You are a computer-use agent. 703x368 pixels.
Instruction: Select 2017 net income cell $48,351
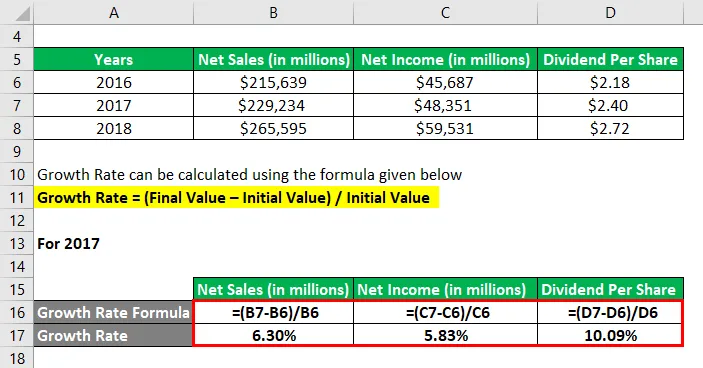click(x=445, y=105)
